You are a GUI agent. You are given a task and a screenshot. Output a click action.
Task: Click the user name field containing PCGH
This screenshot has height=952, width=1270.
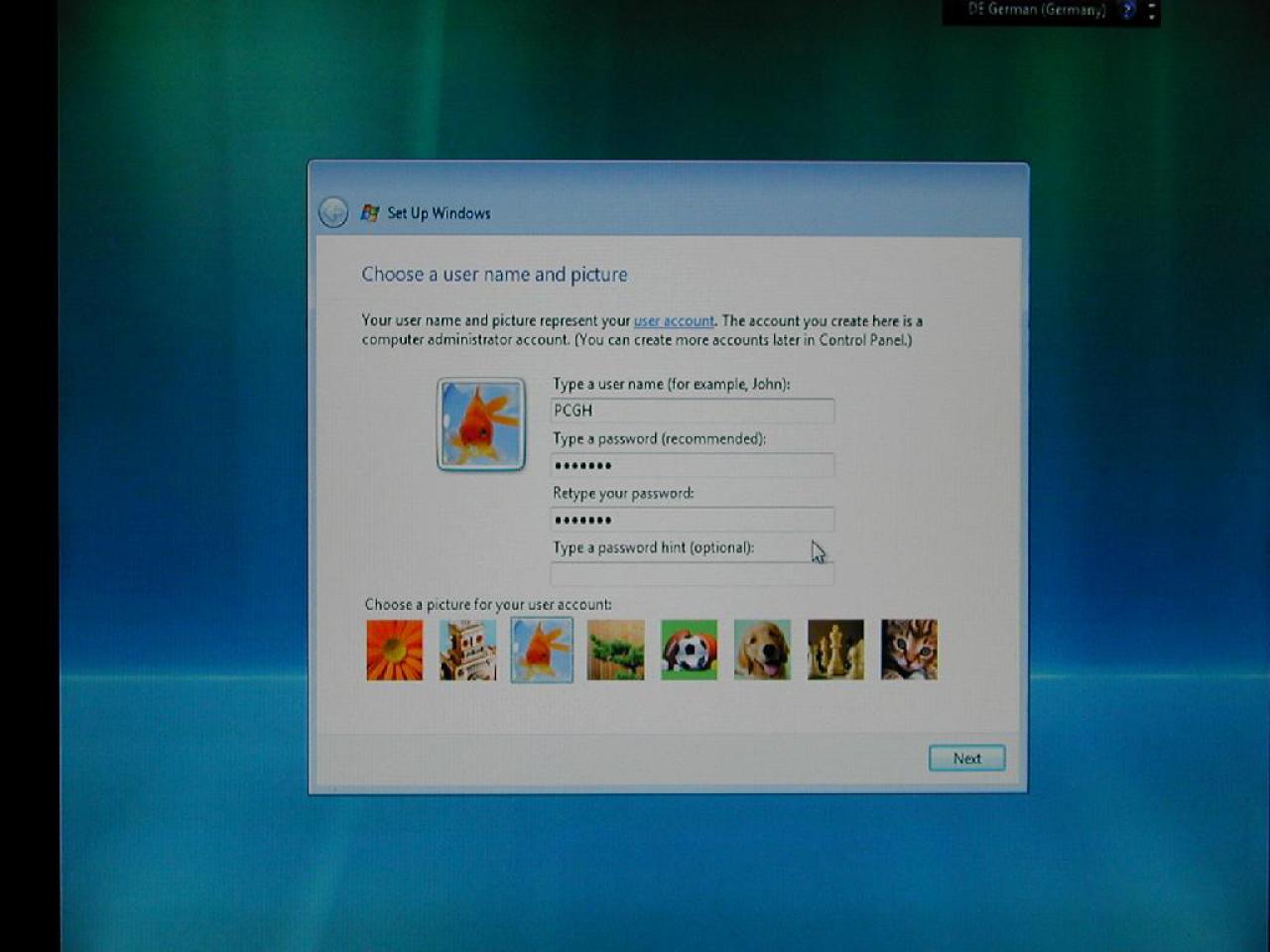coord(693,411)
